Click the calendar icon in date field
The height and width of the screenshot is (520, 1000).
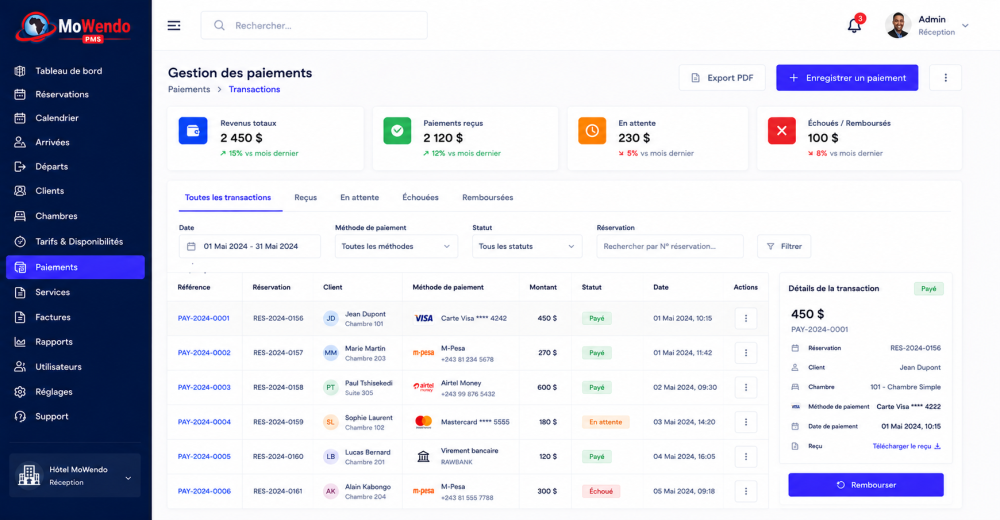(x=191, y=246)
